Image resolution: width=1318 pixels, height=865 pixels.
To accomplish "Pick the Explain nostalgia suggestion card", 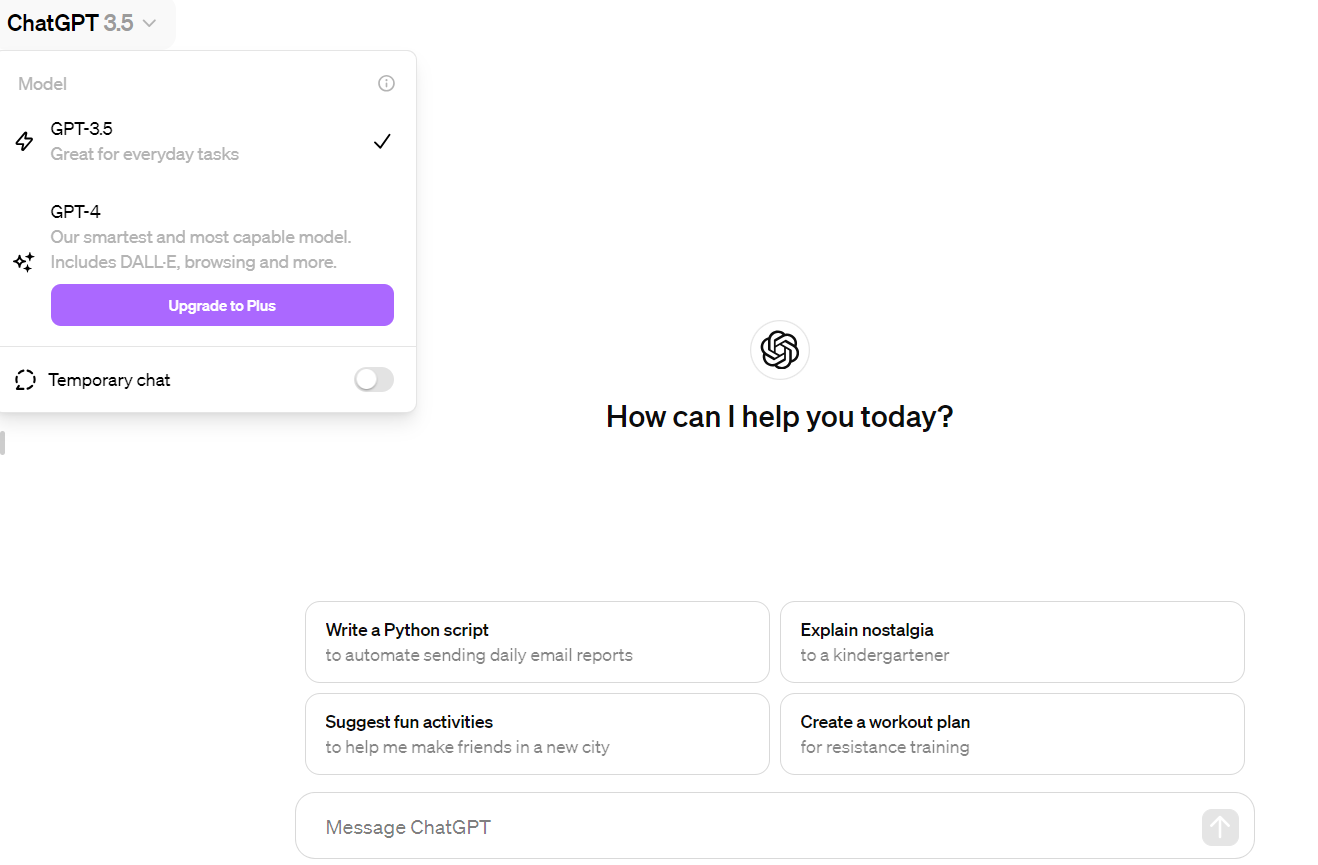I will click(x=1012, y=642).
